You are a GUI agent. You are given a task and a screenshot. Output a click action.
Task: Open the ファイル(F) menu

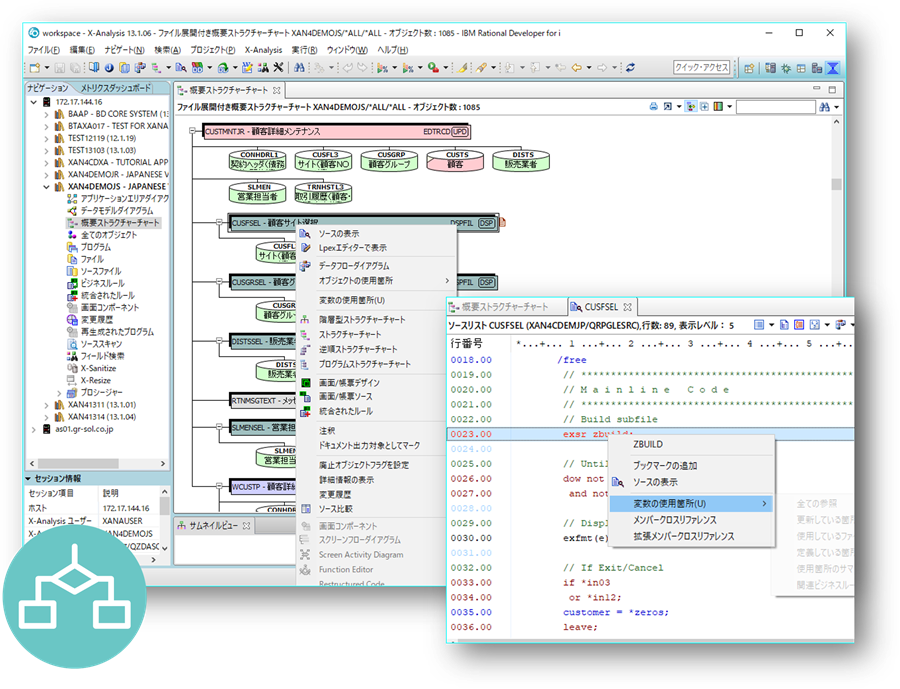(x=44, y=50)
